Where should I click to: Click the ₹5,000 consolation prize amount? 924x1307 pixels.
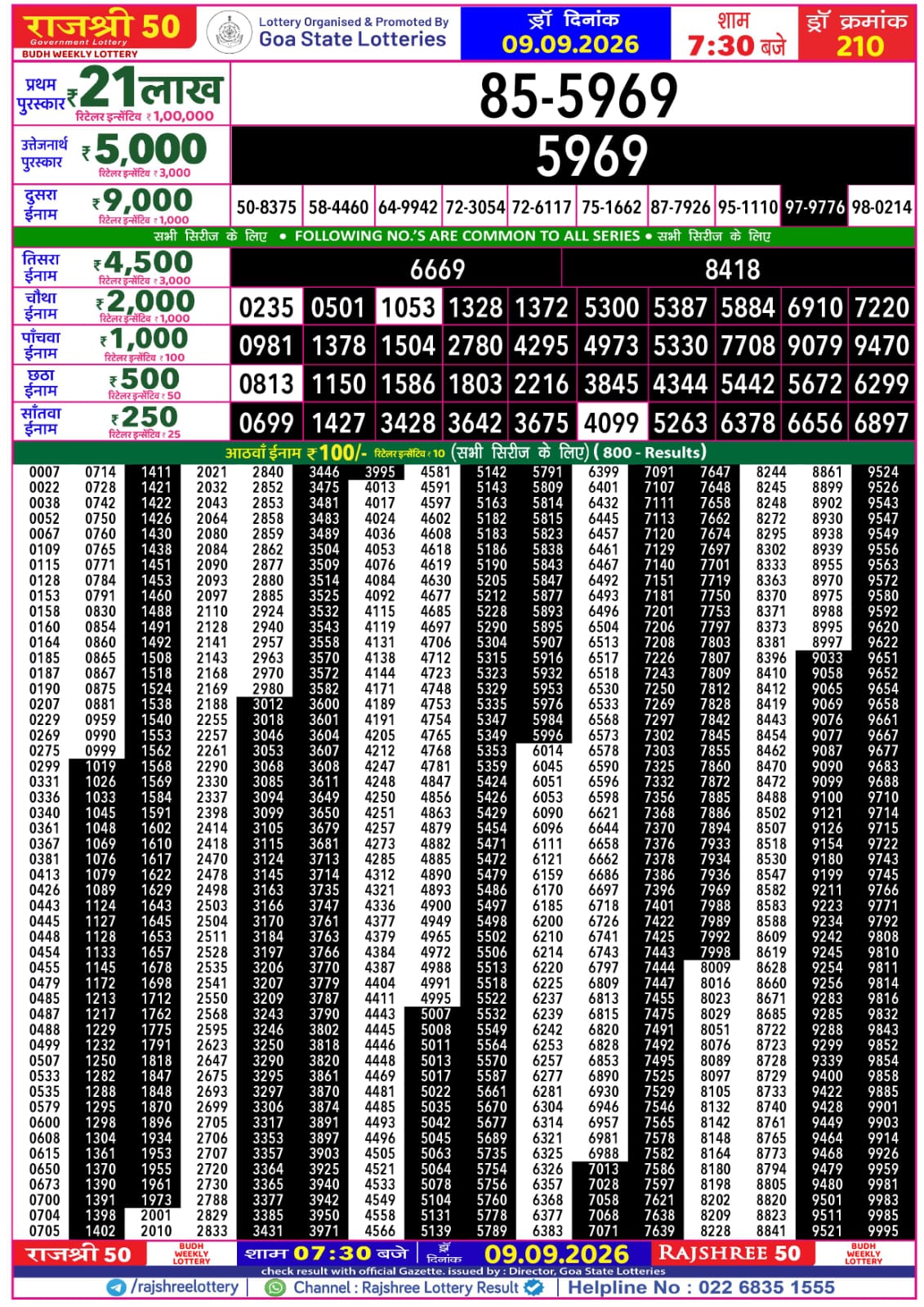tap(145, 150)
